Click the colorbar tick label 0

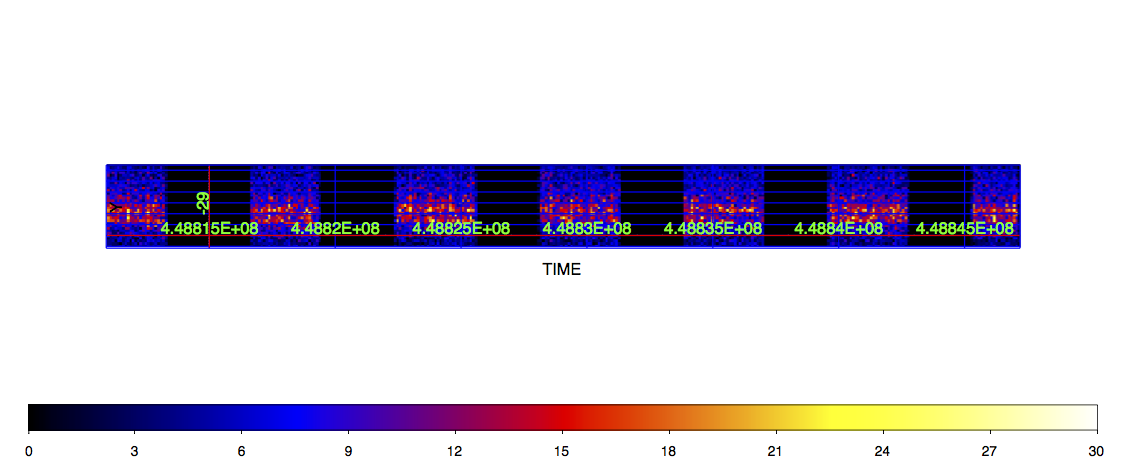pos(28,451)
